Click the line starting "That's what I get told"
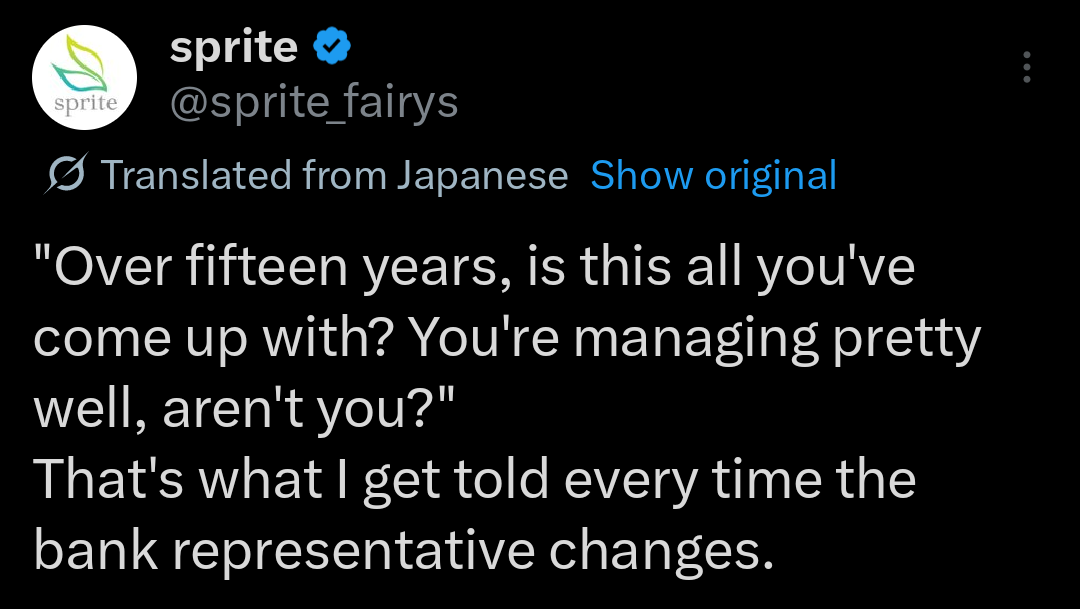This screenshot has width=1080, height=609. point(474,478)
